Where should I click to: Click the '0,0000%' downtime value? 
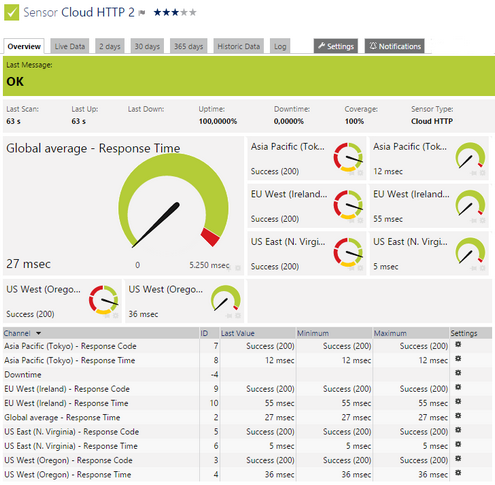pos(289,121)
